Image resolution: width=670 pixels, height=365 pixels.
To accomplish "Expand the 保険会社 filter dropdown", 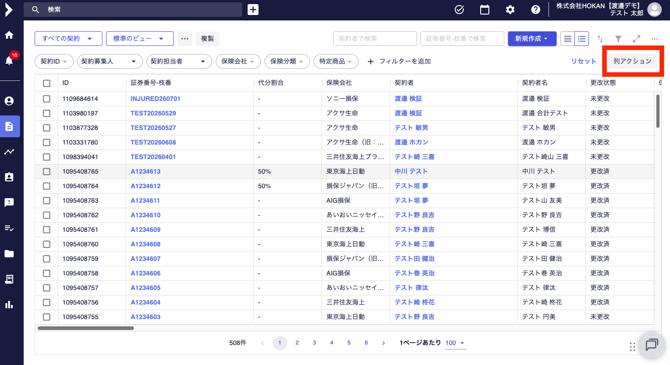I will (x=238, y=62).
